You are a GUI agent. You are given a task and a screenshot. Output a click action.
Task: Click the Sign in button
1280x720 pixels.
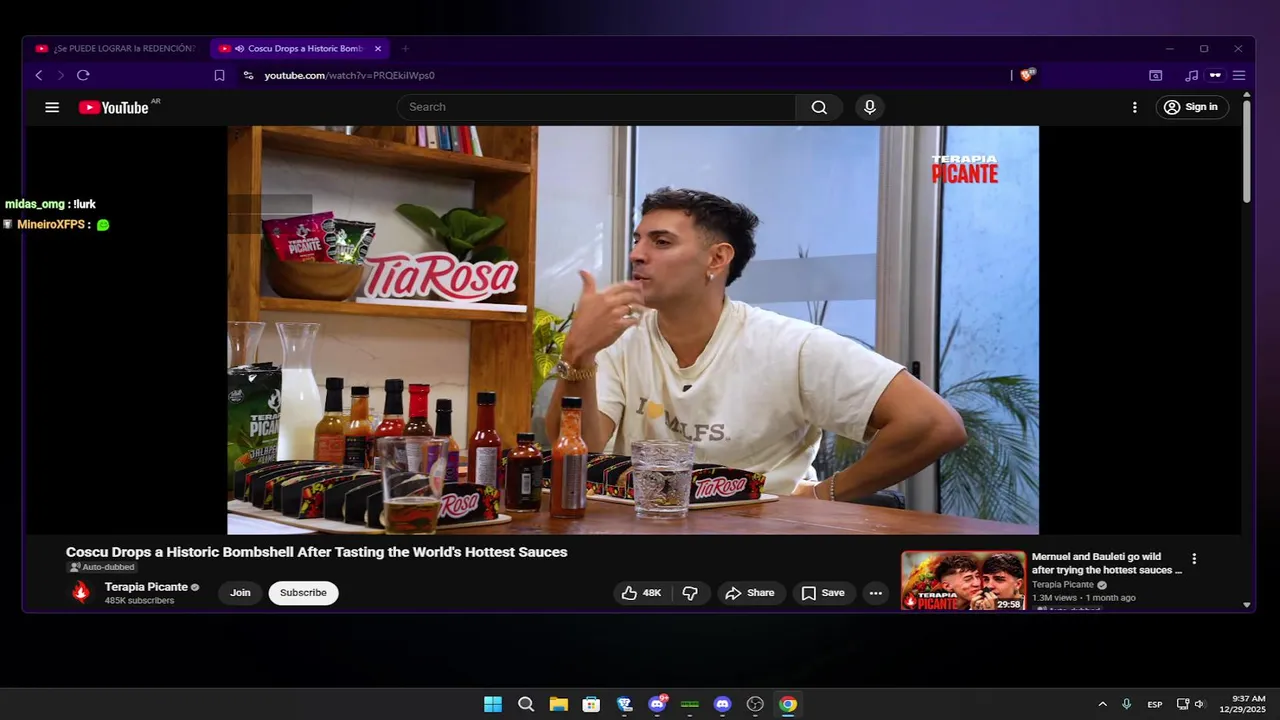(1192, 107)
